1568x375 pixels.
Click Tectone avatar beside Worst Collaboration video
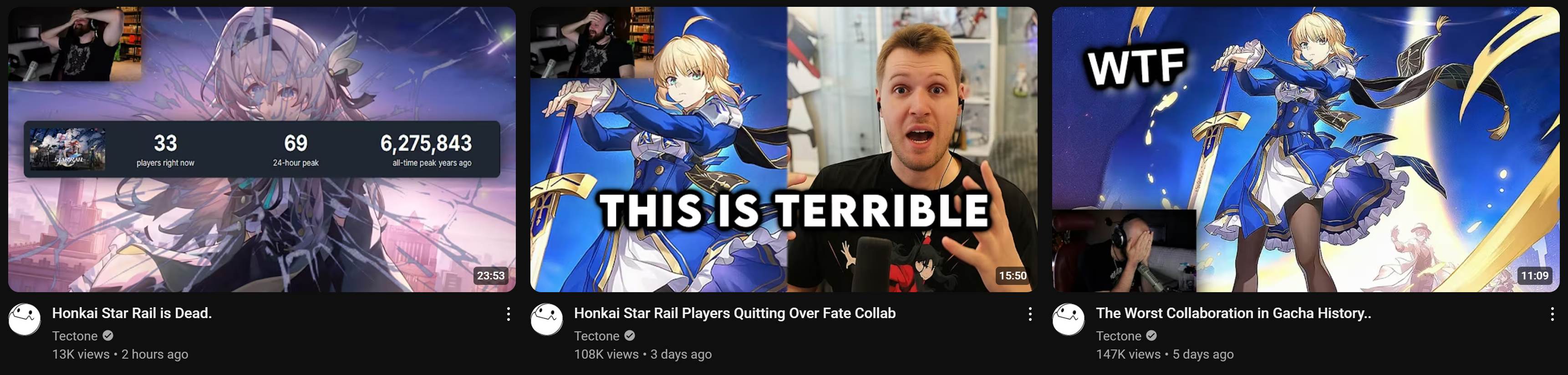point(1068,319)
